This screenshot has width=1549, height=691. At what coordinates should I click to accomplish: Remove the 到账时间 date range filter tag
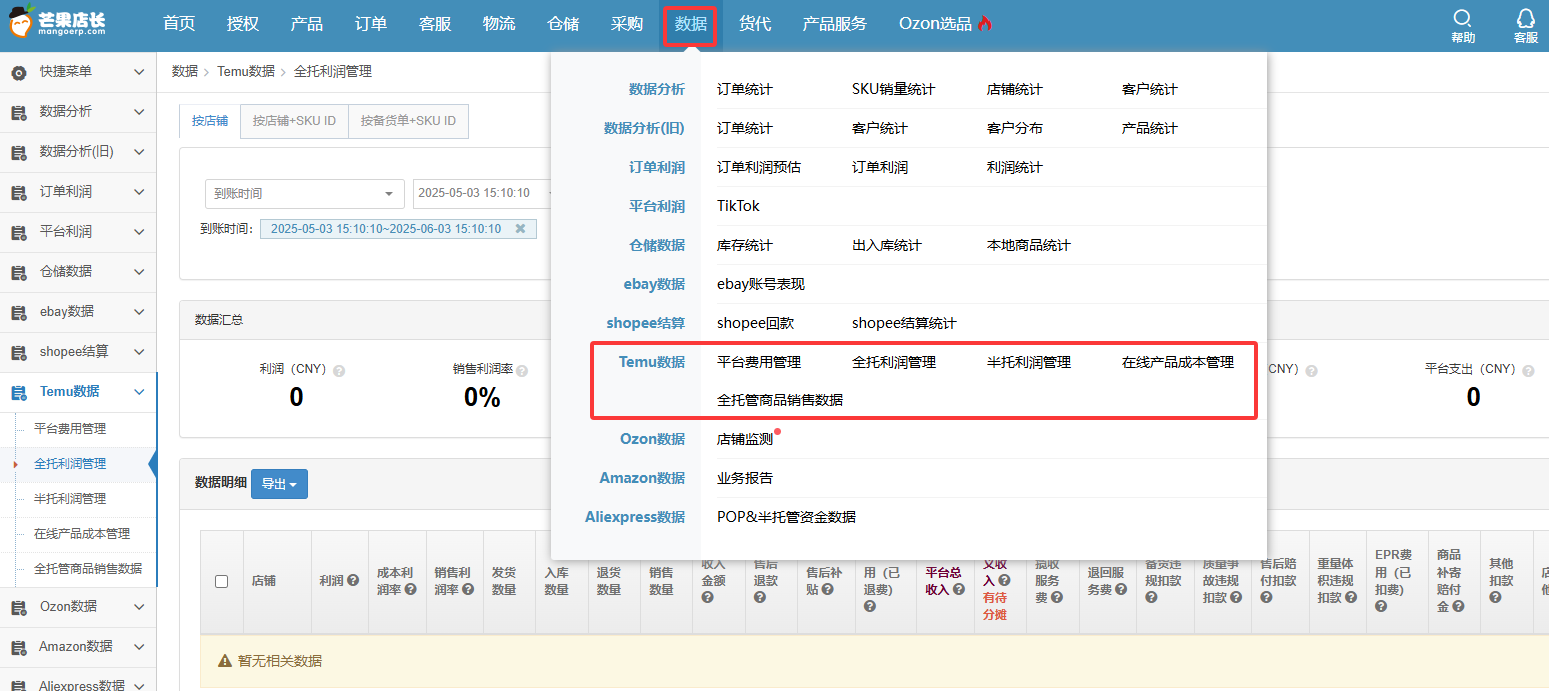[520, 229]
